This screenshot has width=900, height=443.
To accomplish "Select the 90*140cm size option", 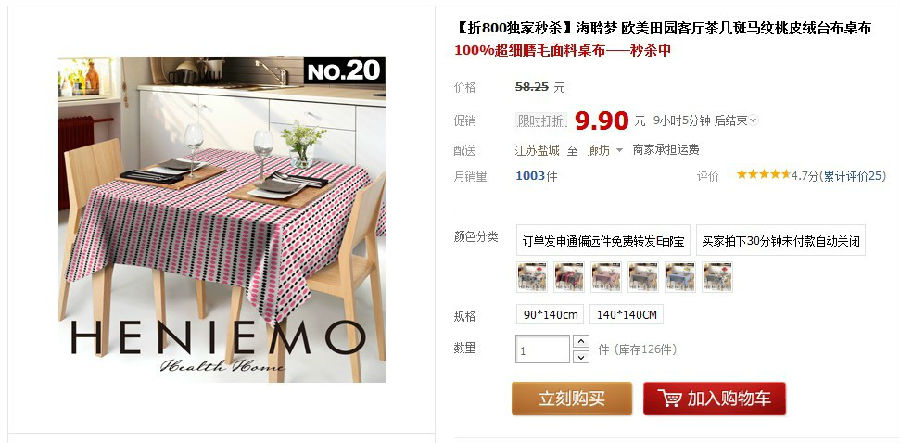I will 550,314.
